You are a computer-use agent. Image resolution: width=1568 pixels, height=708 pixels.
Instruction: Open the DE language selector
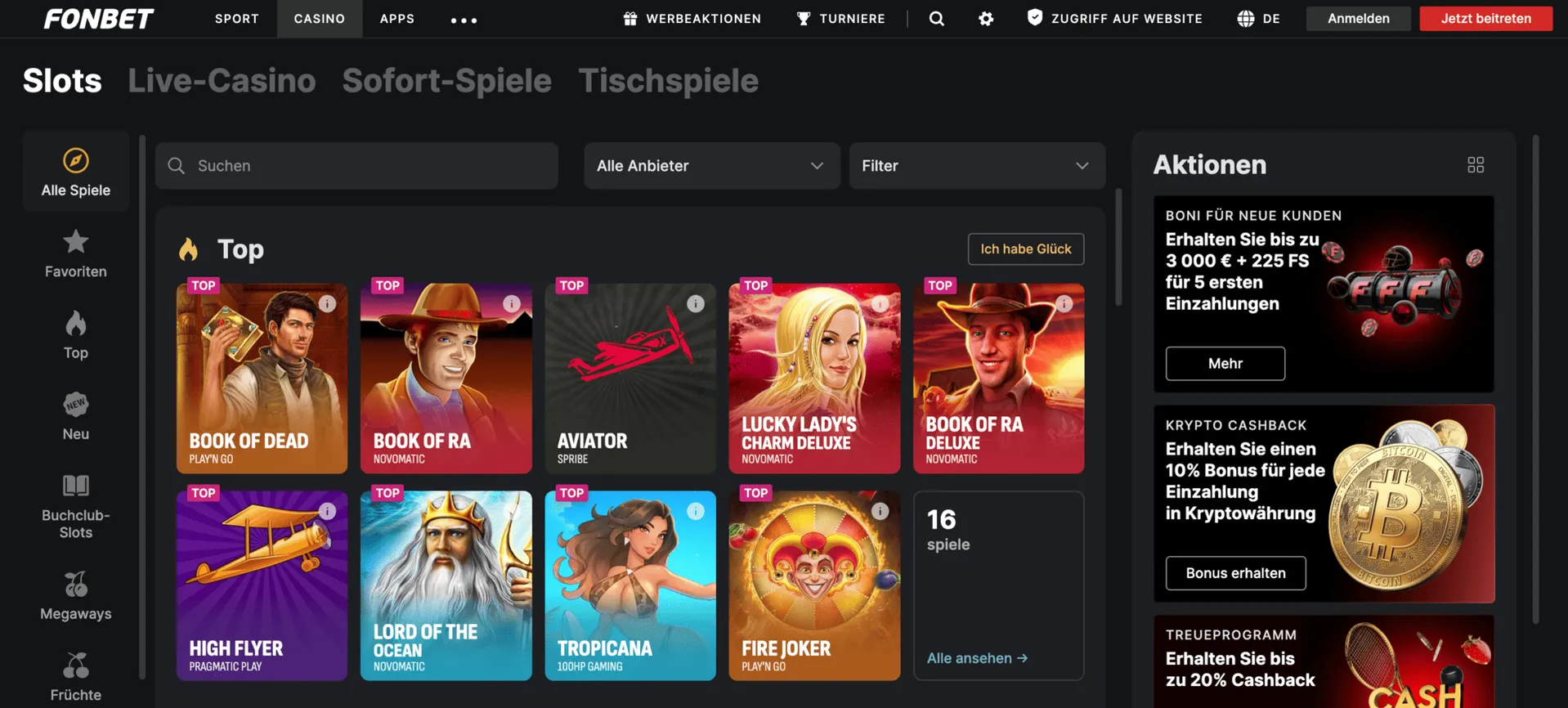point(1259,19)
